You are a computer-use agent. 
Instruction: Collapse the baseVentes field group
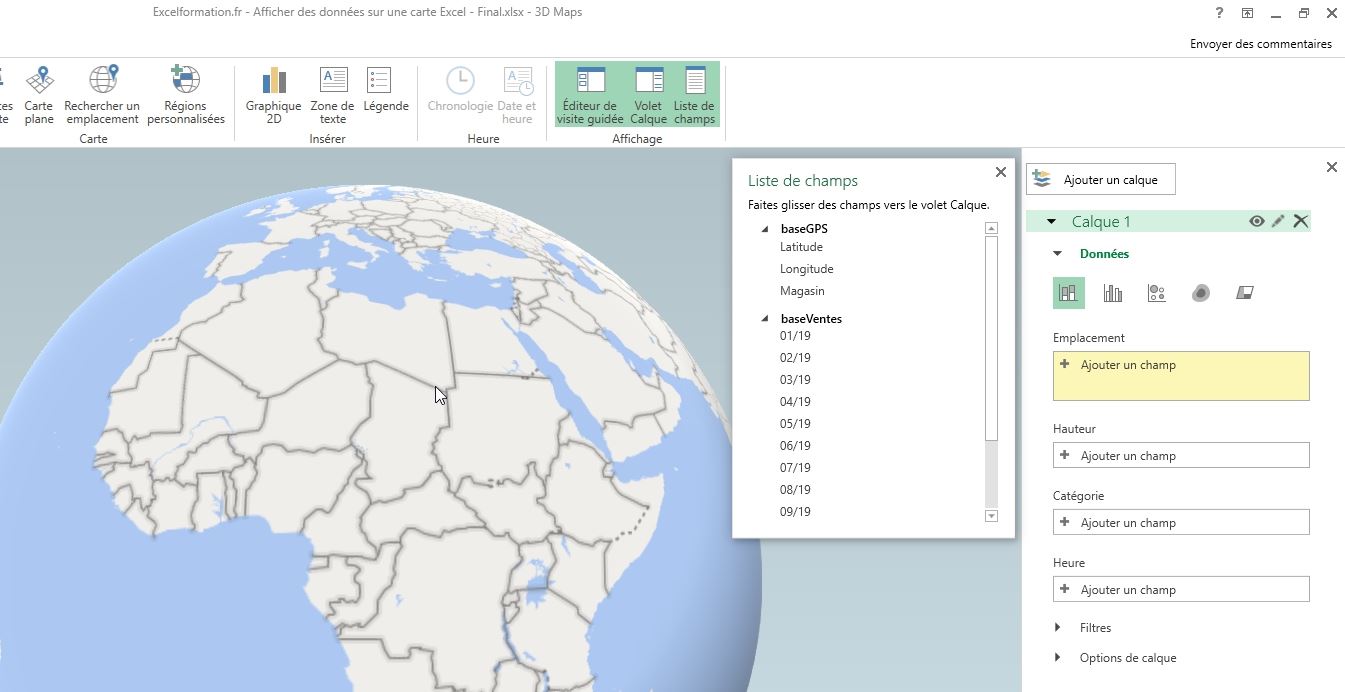766,318
